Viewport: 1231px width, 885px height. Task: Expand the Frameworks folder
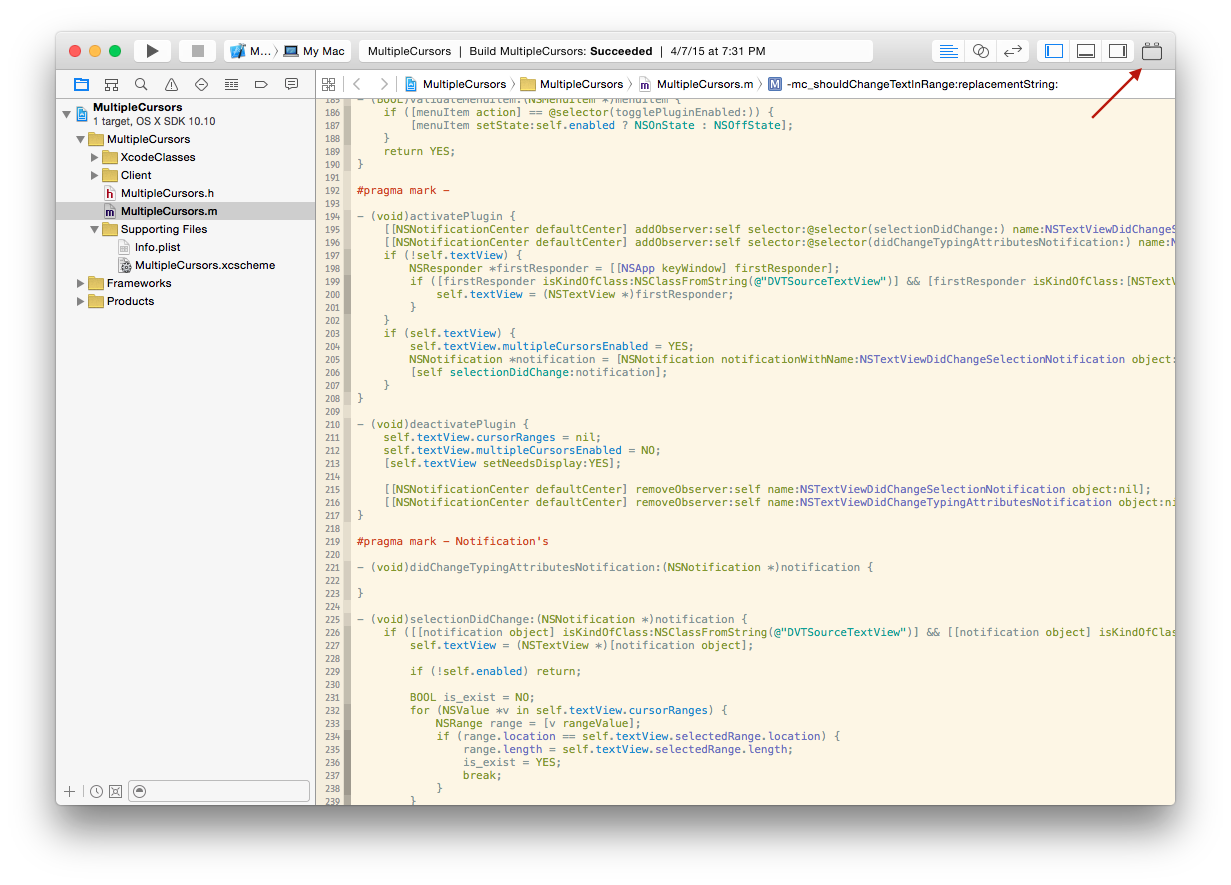[x=81, y=283]
